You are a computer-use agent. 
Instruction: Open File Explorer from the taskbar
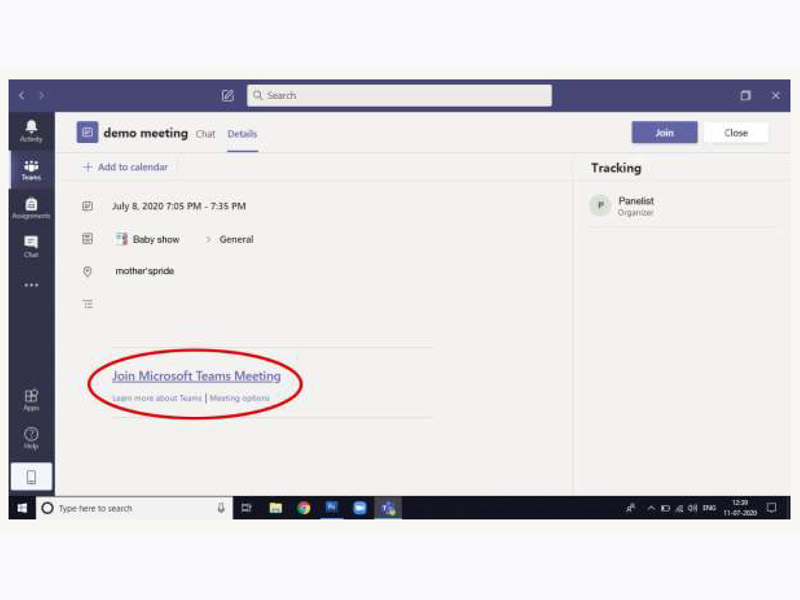(276, 508)
